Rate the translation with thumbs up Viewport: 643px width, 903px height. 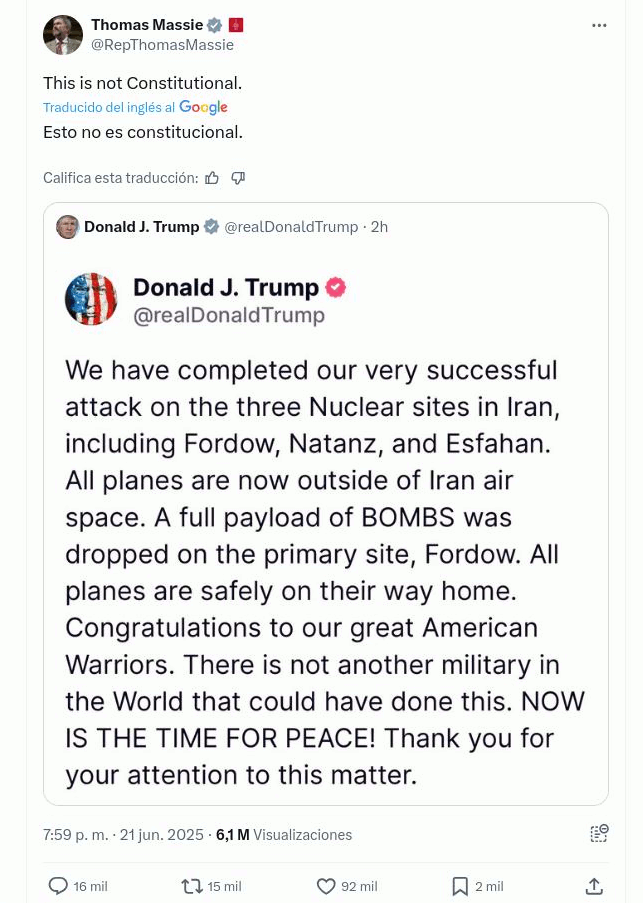pos(212,178)
